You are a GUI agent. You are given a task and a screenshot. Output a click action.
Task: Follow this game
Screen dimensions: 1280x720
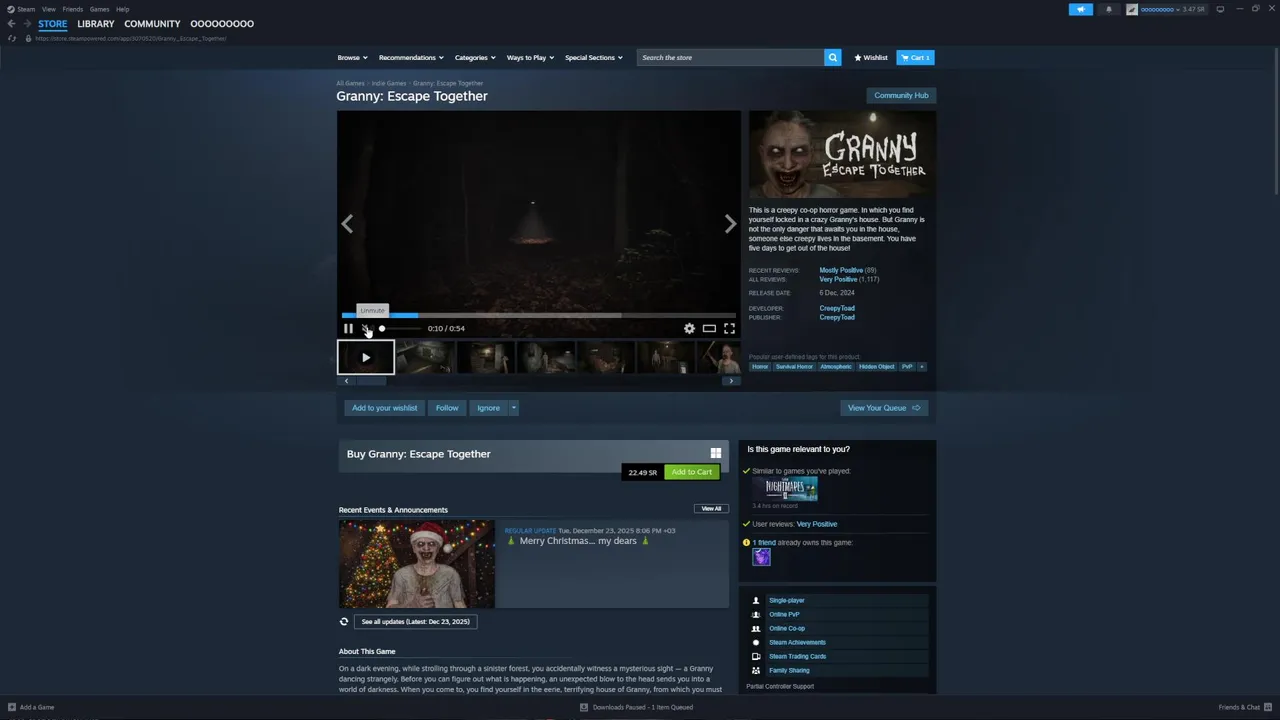(x=447, y=408)
